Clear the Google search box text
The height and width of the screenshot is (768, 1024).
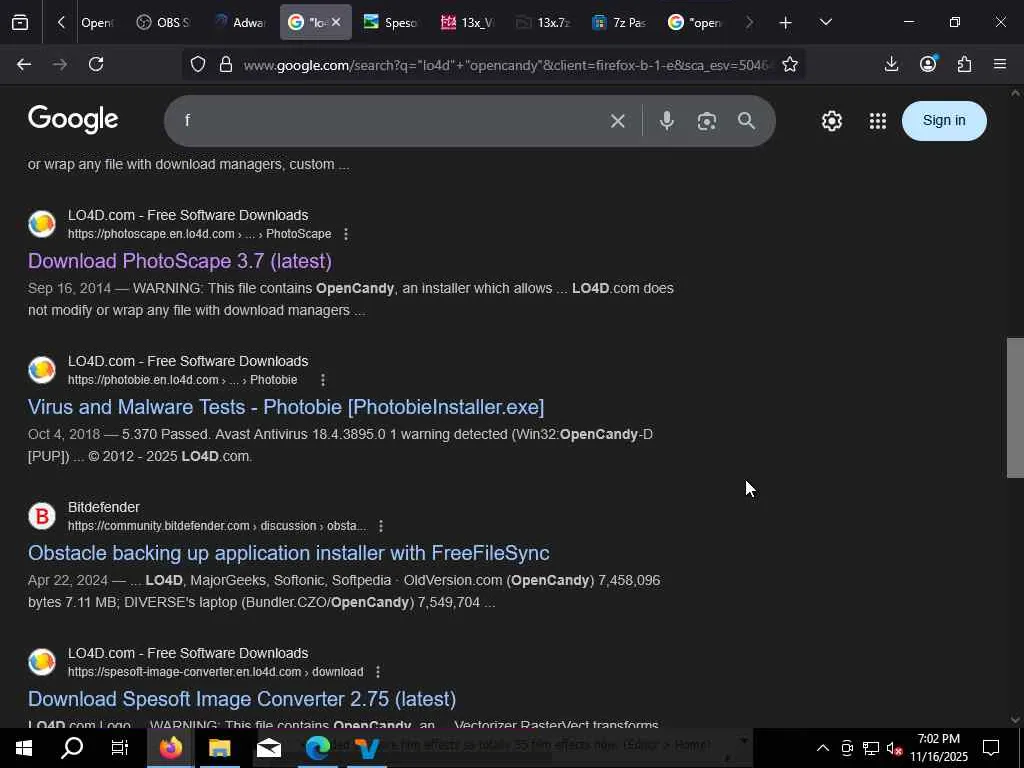click(x=618, y=121)
